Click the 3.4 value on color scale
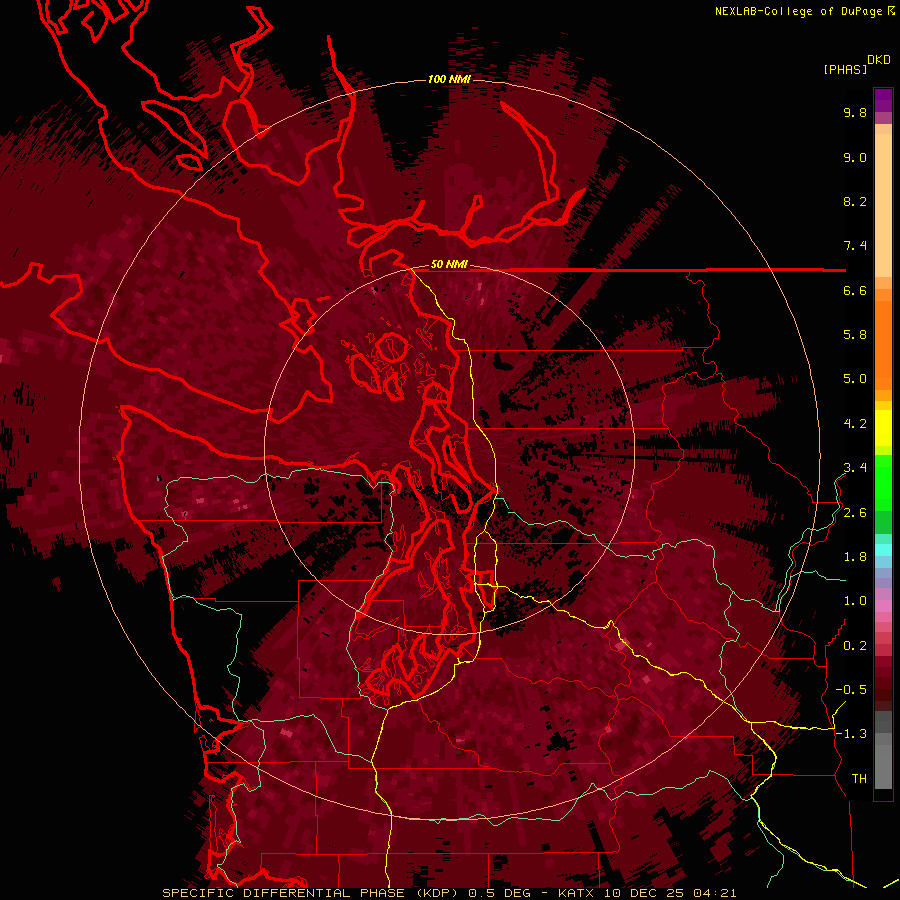 (855, 468)
